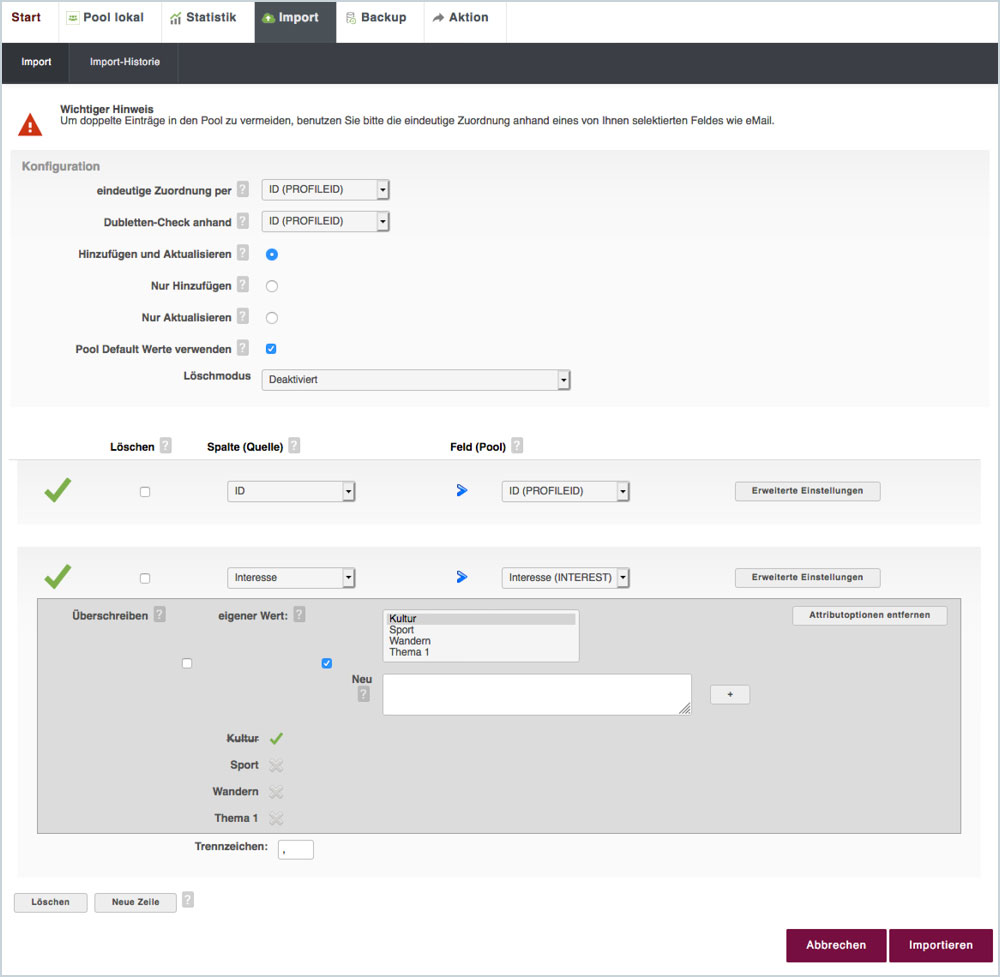Expand the Dubletten-Check anhand dropdown
Screen dimensions: 1000x977
click(x=325, y=222)
